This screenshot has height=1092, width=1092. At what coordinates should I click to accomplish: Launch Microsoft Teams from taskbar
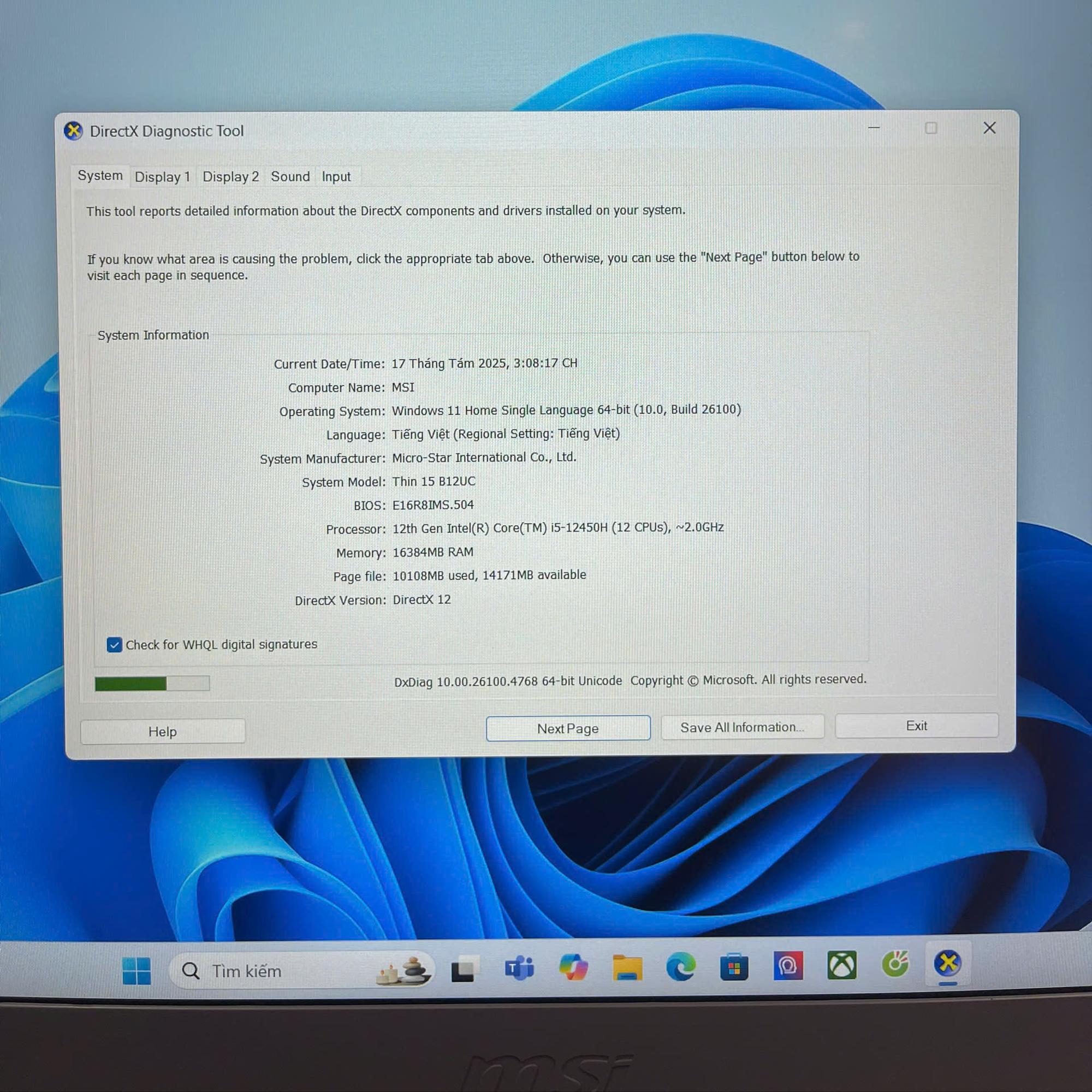[519, 968]
